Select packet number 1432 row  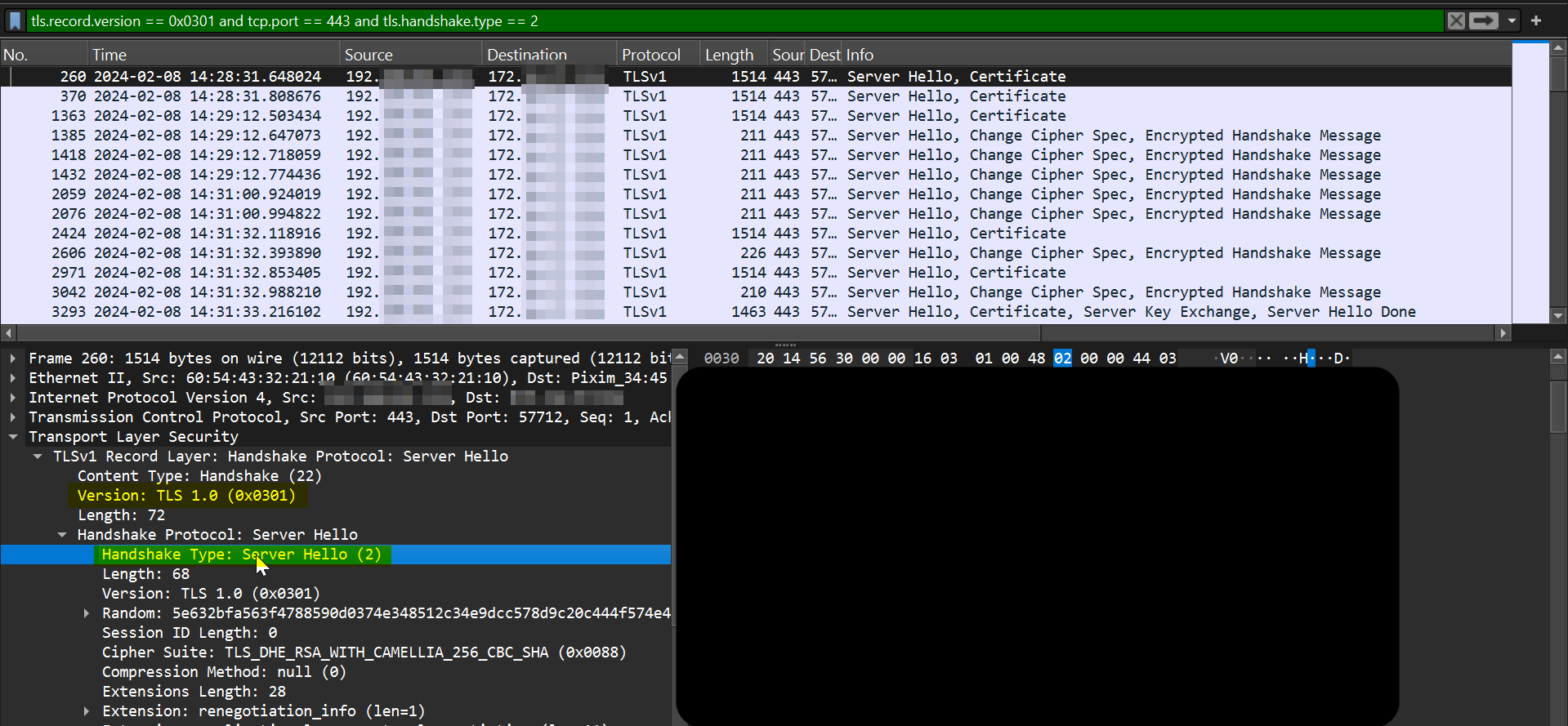(756, 174)
